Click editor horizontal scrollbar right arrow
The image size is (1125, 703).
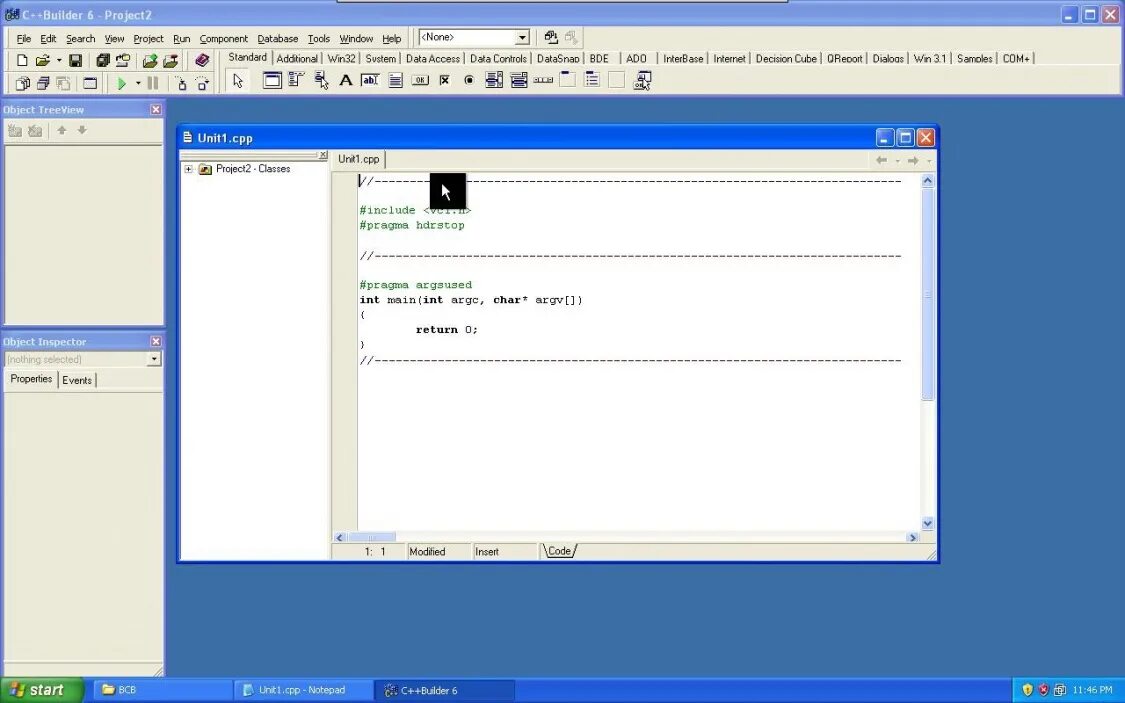[x=913, y=537]
